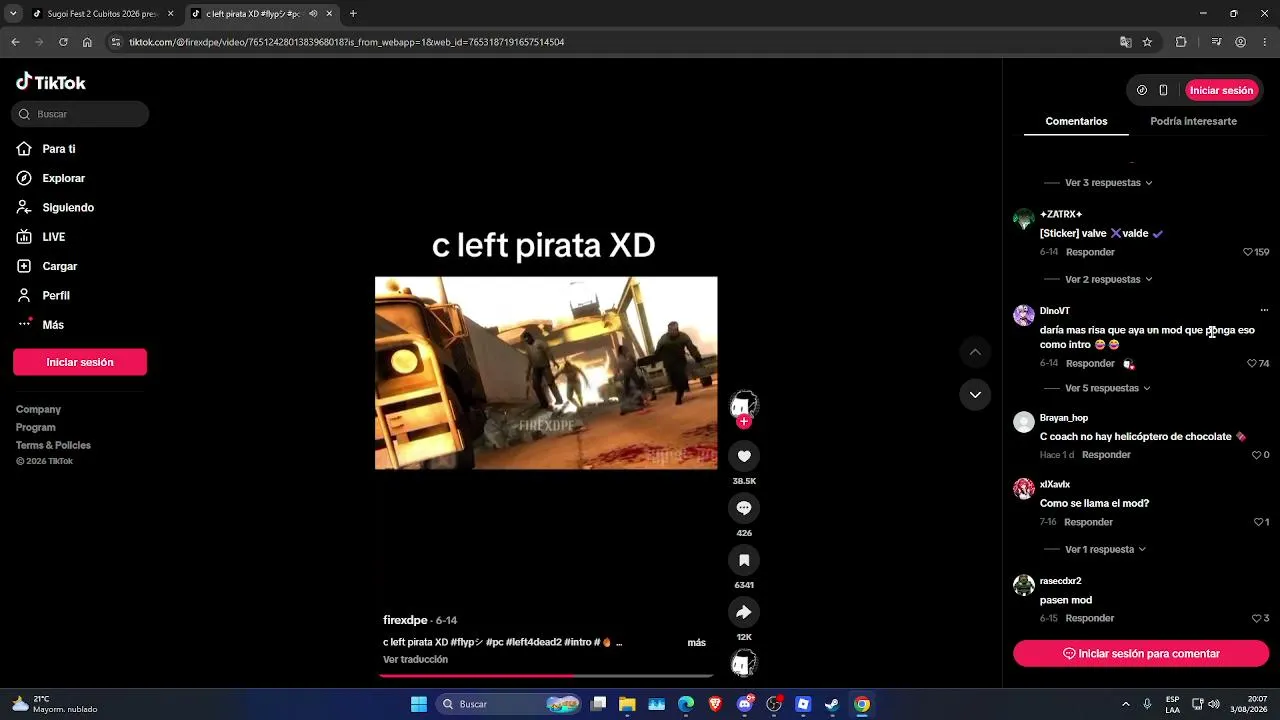Show hidden system tray icons
Viewport: 1280px width, 720px height.
(1126, 704)
